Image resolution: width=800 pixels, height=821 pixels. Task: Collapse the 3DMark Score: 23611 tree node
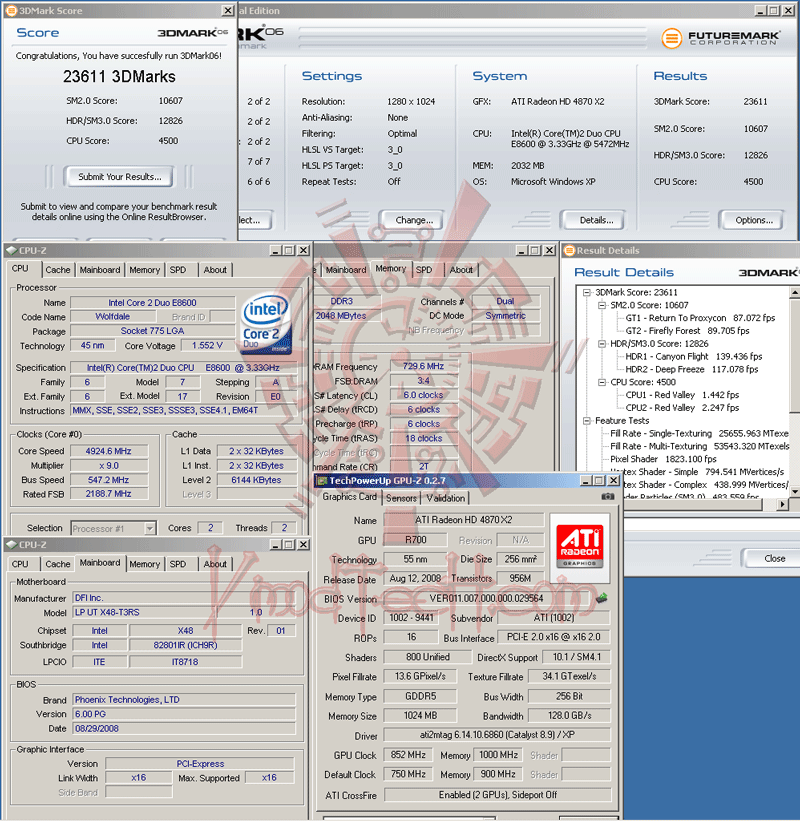(x=586, y=292)
